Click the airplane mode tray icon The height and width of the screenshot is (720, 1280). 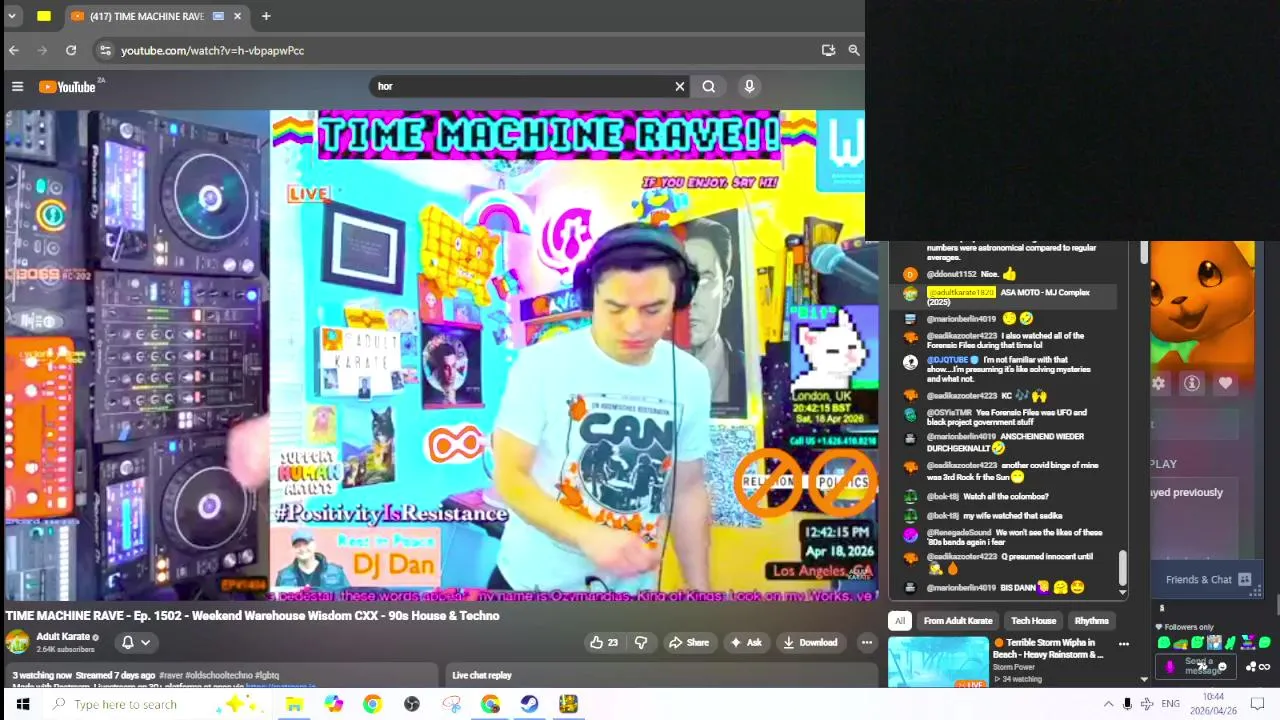tap(1147, 704)
